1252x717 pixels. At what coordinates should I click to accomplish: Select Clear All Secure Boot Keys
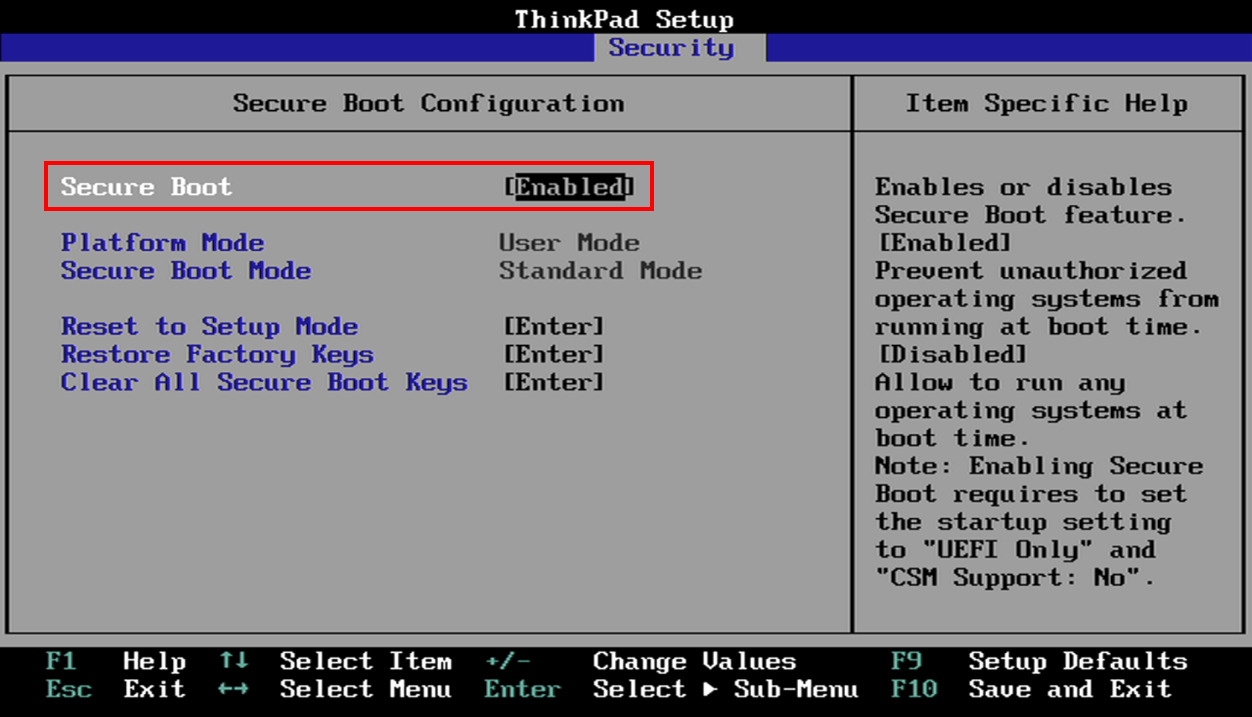pyautogui.click(x=264, y=383)
